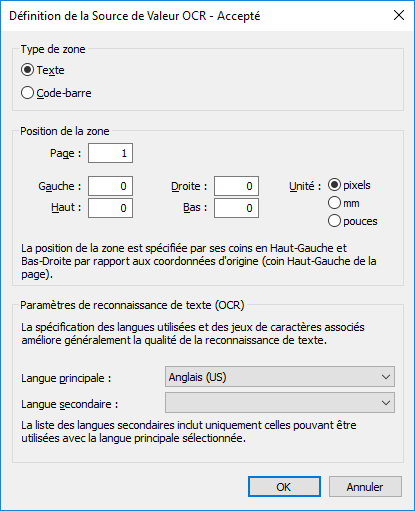Screen dimensions: 415x511
Task: Click the Bas coordinate field
Action: [x=236, y=208]
